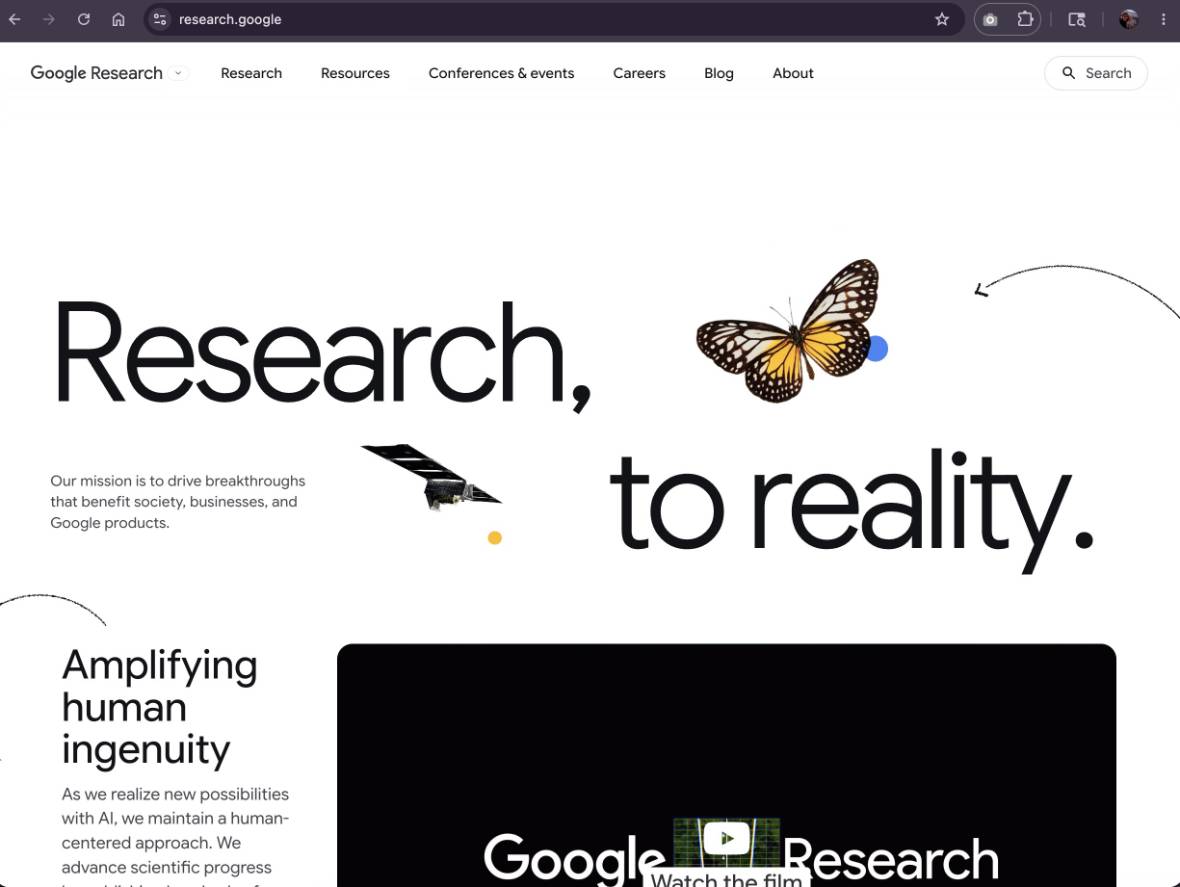1180x887 pixels.
Task: Click the 'Amplifying human ingenuity' heading
Action: point(160,707)
